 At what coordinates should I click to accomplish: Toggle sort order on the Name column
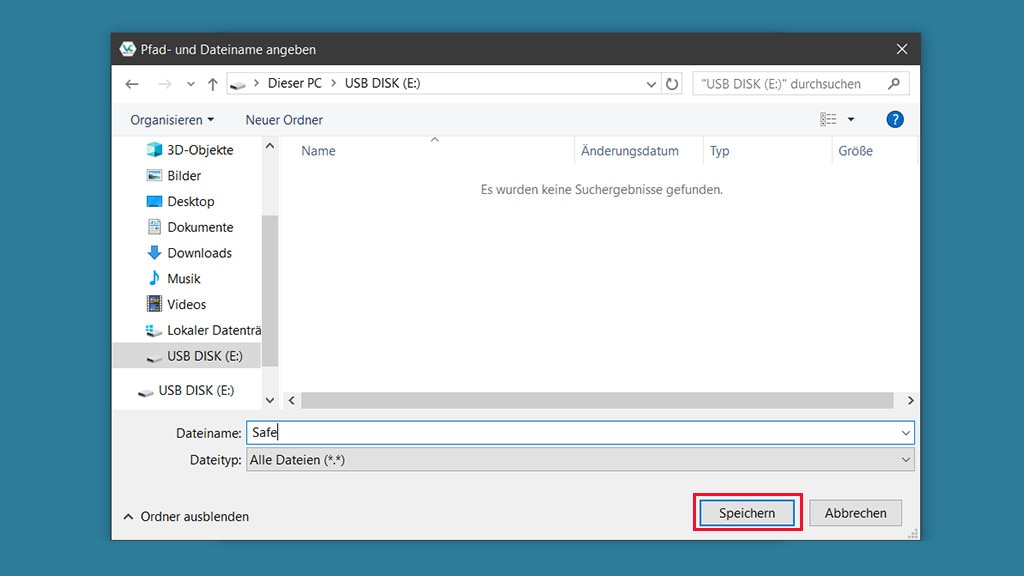[318, 151]
